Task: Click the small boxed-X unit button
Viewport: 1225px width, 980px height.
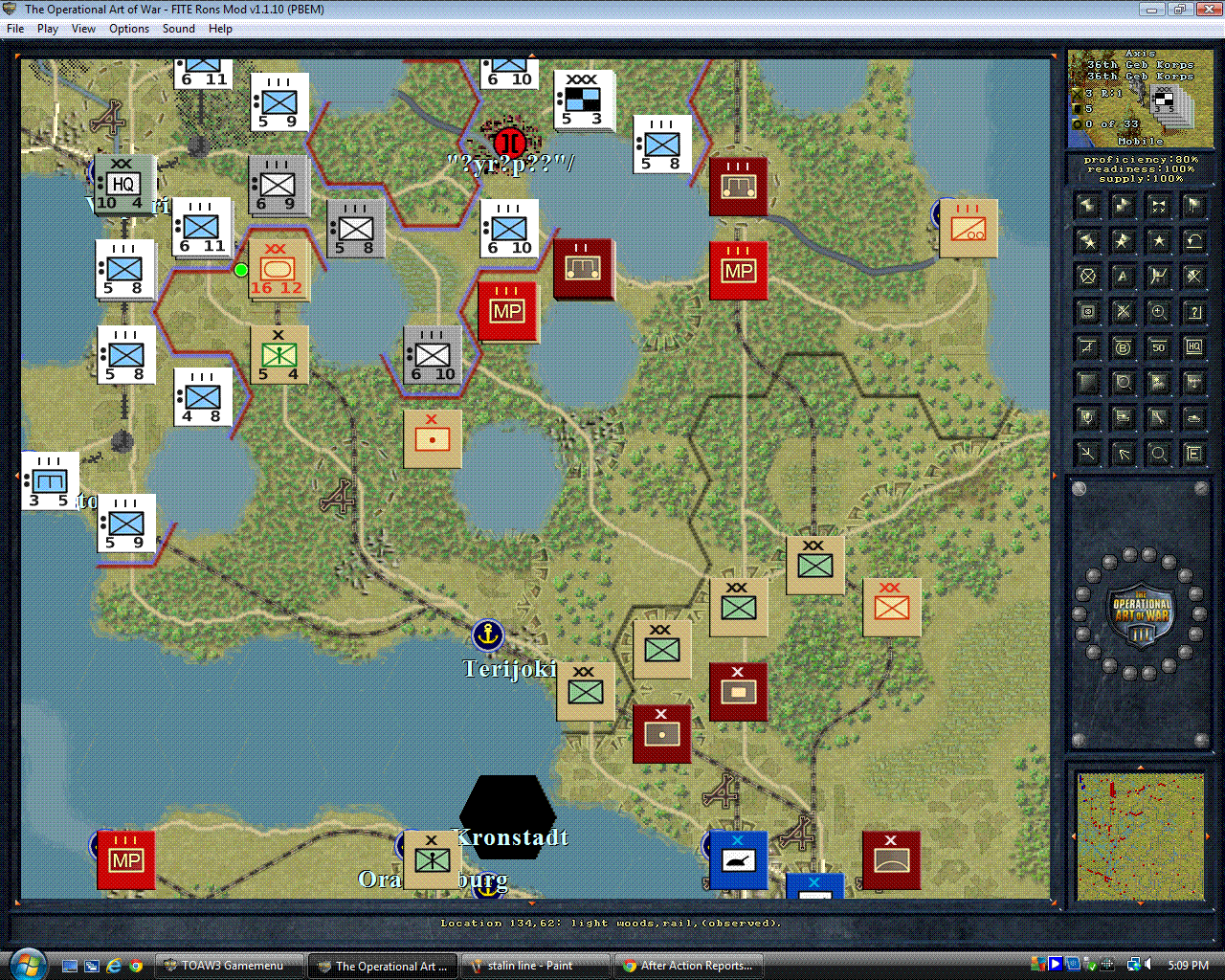Action: click(1087, 312)
